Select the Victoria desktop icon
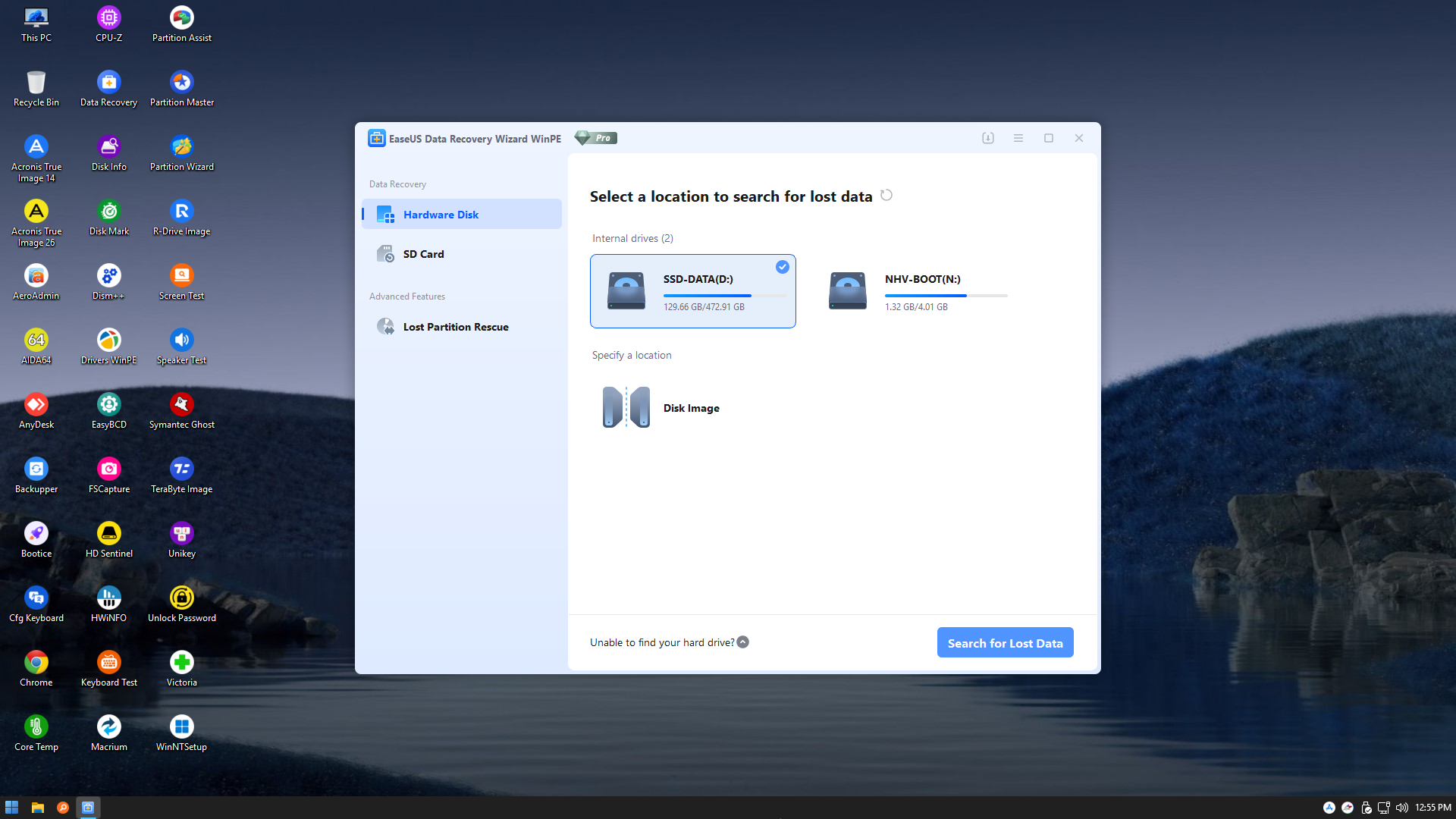Screen dimensions: 1456x819 182,670
